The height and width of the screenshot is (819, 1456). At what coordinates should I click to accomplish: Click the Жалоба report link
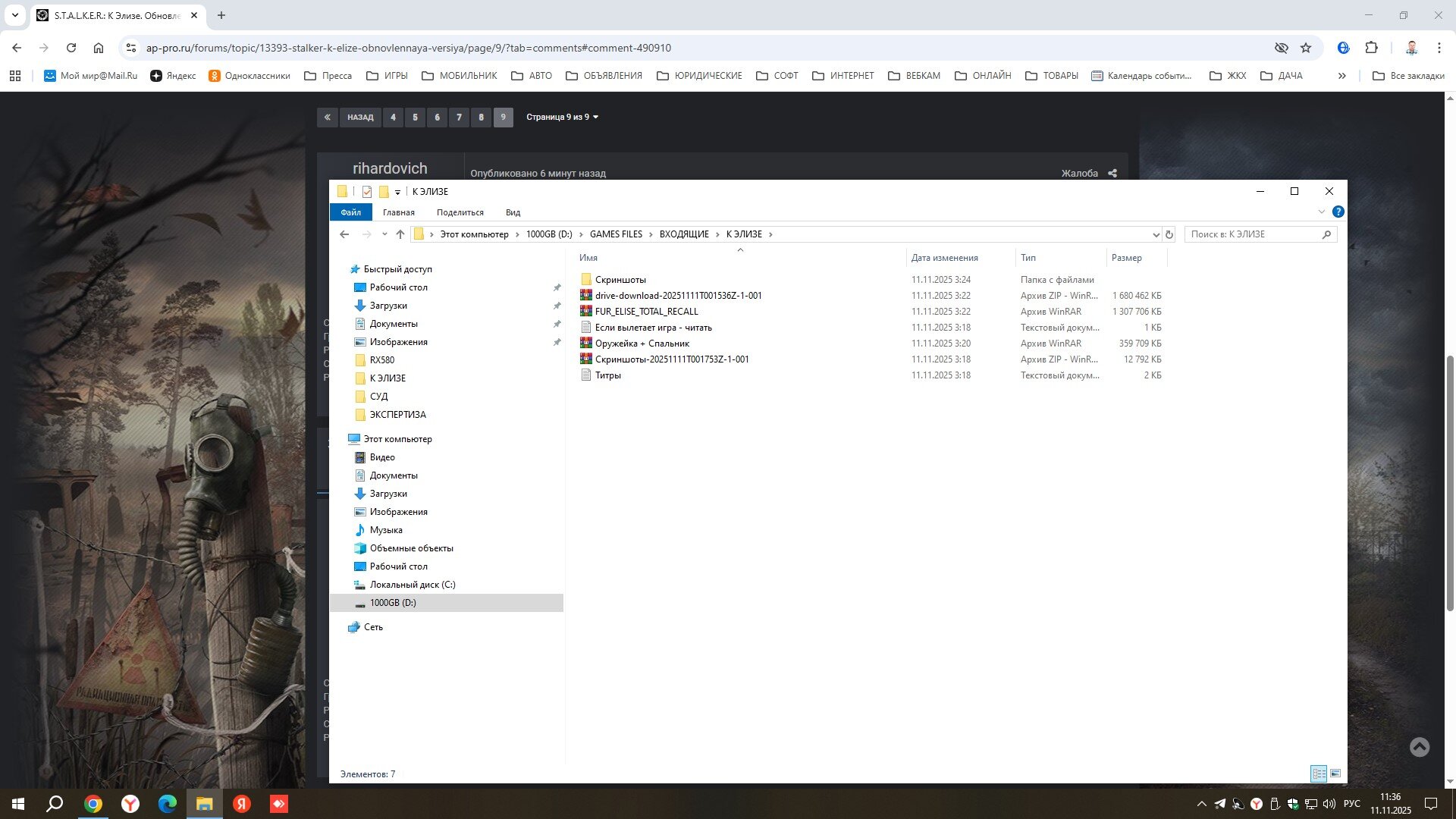click(1079, 173)
